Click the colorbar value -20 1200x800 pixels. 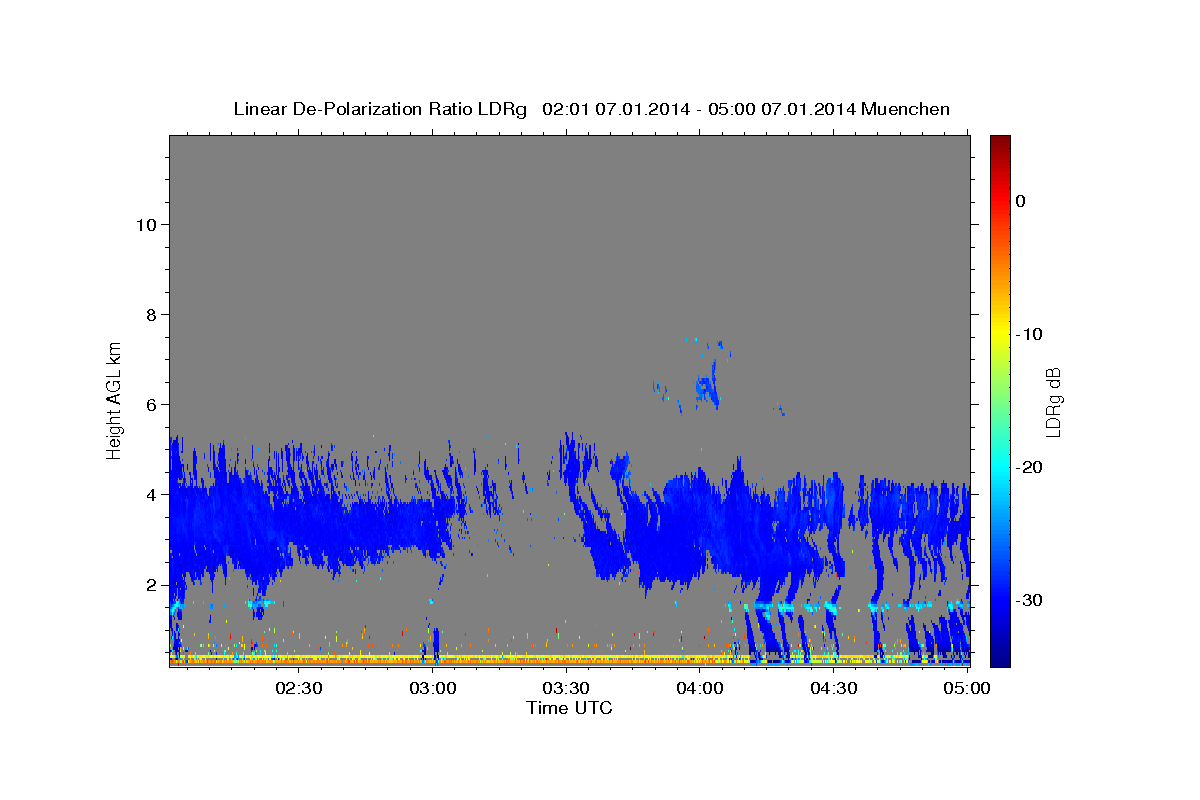tap(1030, 467)
